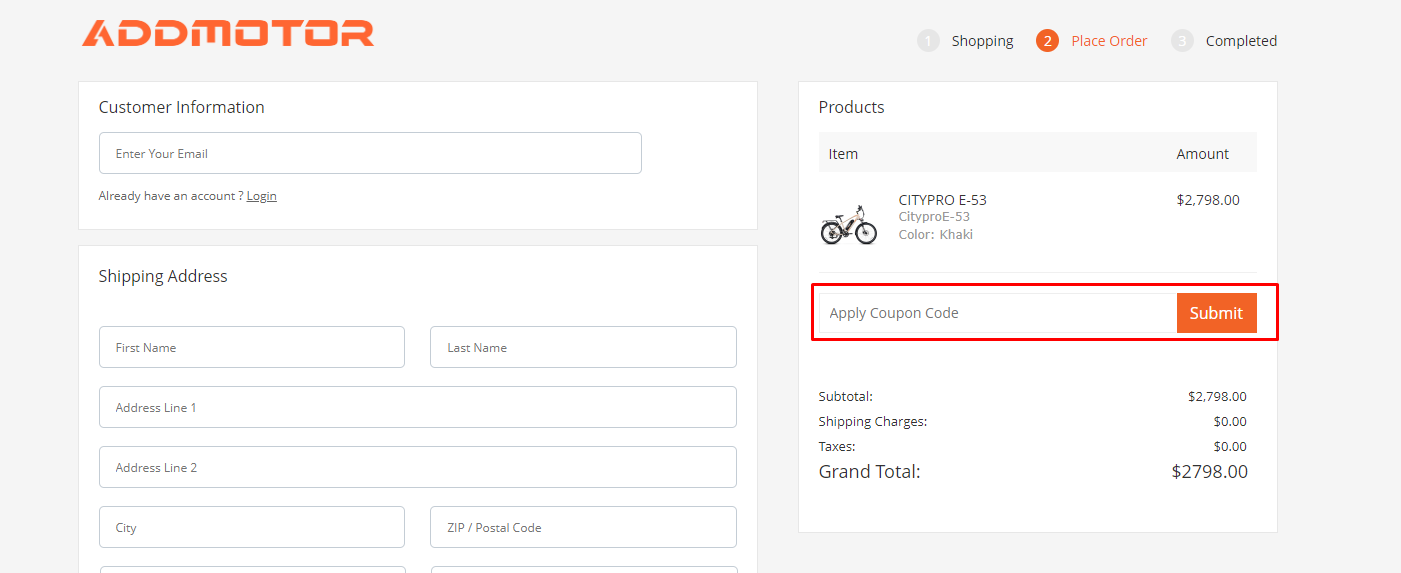1401x573 pixels.
Task: Click the step 3 circle for Completed
Action: pyautogui.click(x=1182, y=41)
